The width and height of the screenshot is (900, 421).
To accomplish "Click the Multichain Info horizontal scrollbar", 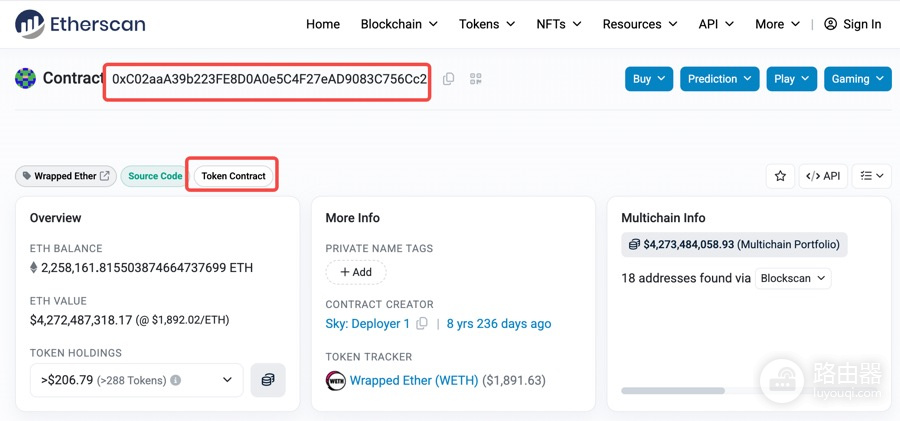I will 673,391.
